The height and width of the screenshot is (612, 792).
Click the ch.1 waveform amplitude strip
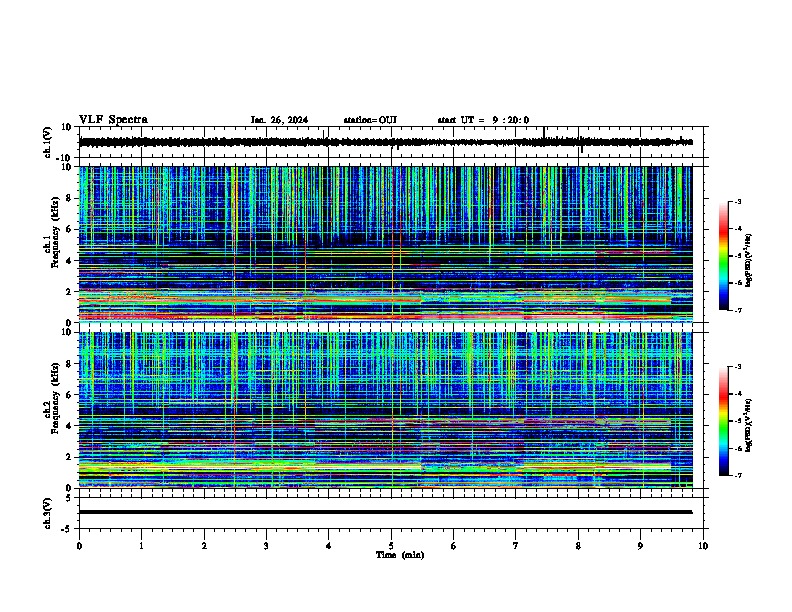click(x=385, y=142)
